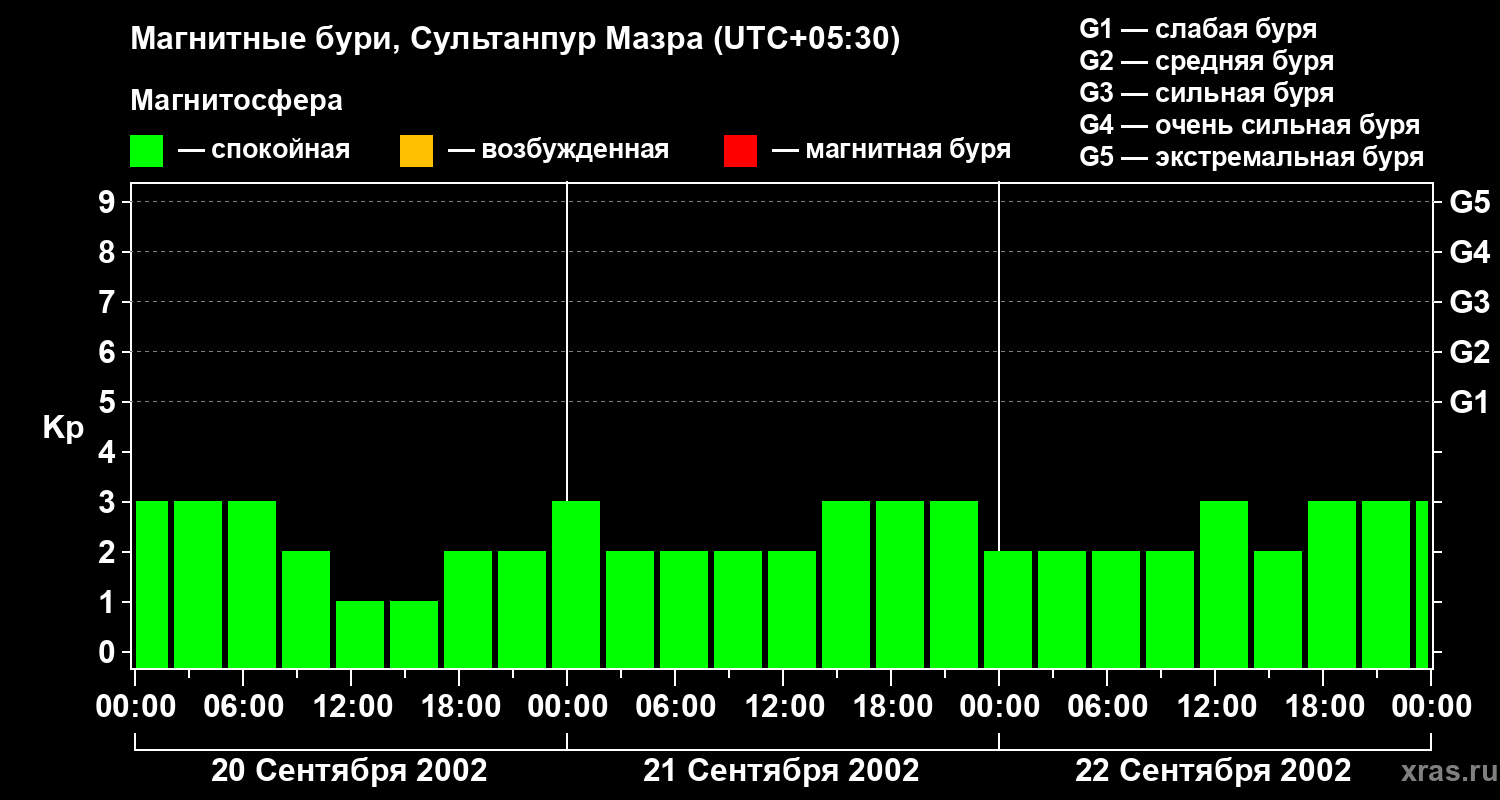Viewport: 1500px width, 800px height.
Task: Click the Kp 3 bar above 18:00 on 22 Сентября
Action: (x=1332, y=584)
